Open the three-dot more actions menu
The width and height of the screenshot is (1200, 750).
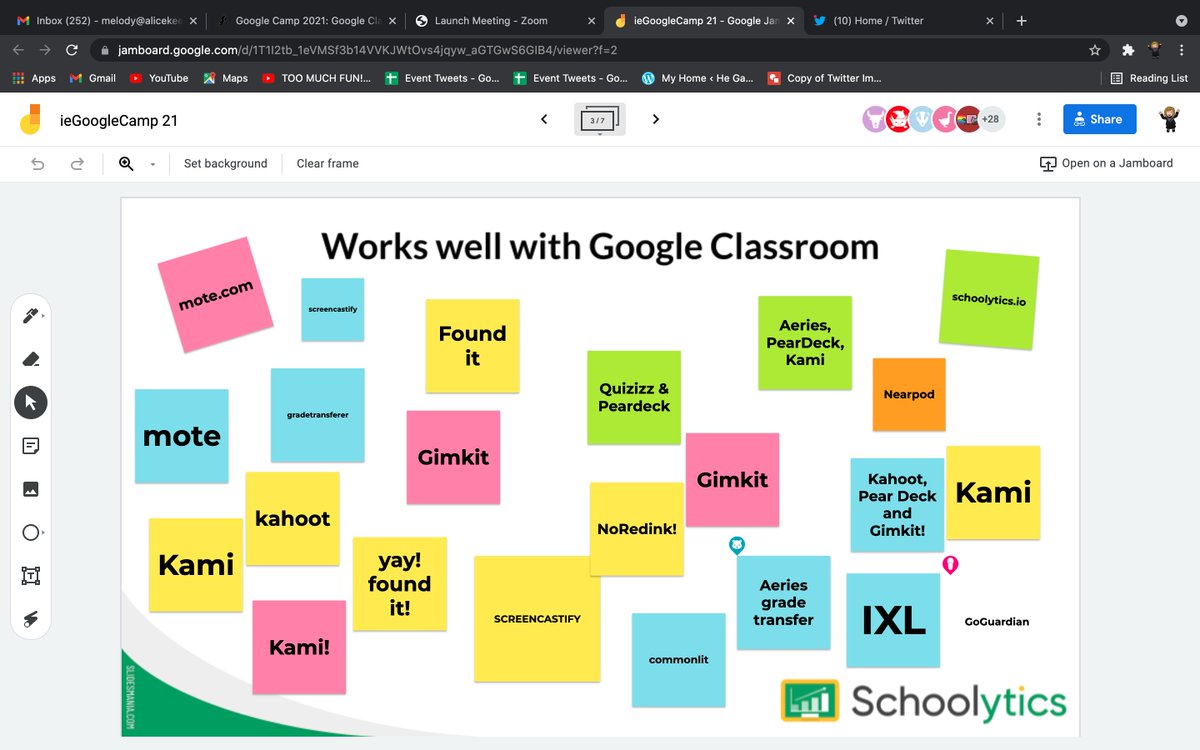1039,119
